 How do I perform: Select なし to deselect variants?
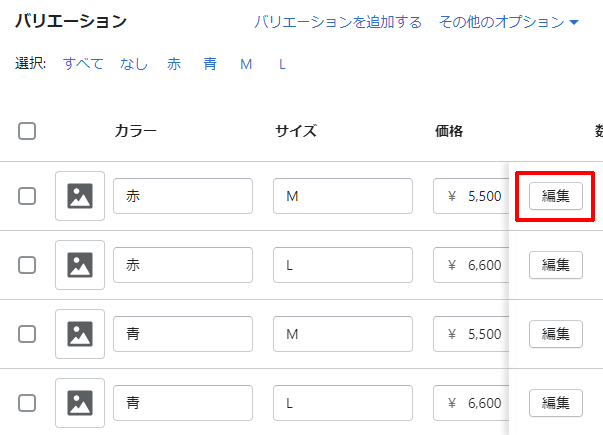point(133,63)
